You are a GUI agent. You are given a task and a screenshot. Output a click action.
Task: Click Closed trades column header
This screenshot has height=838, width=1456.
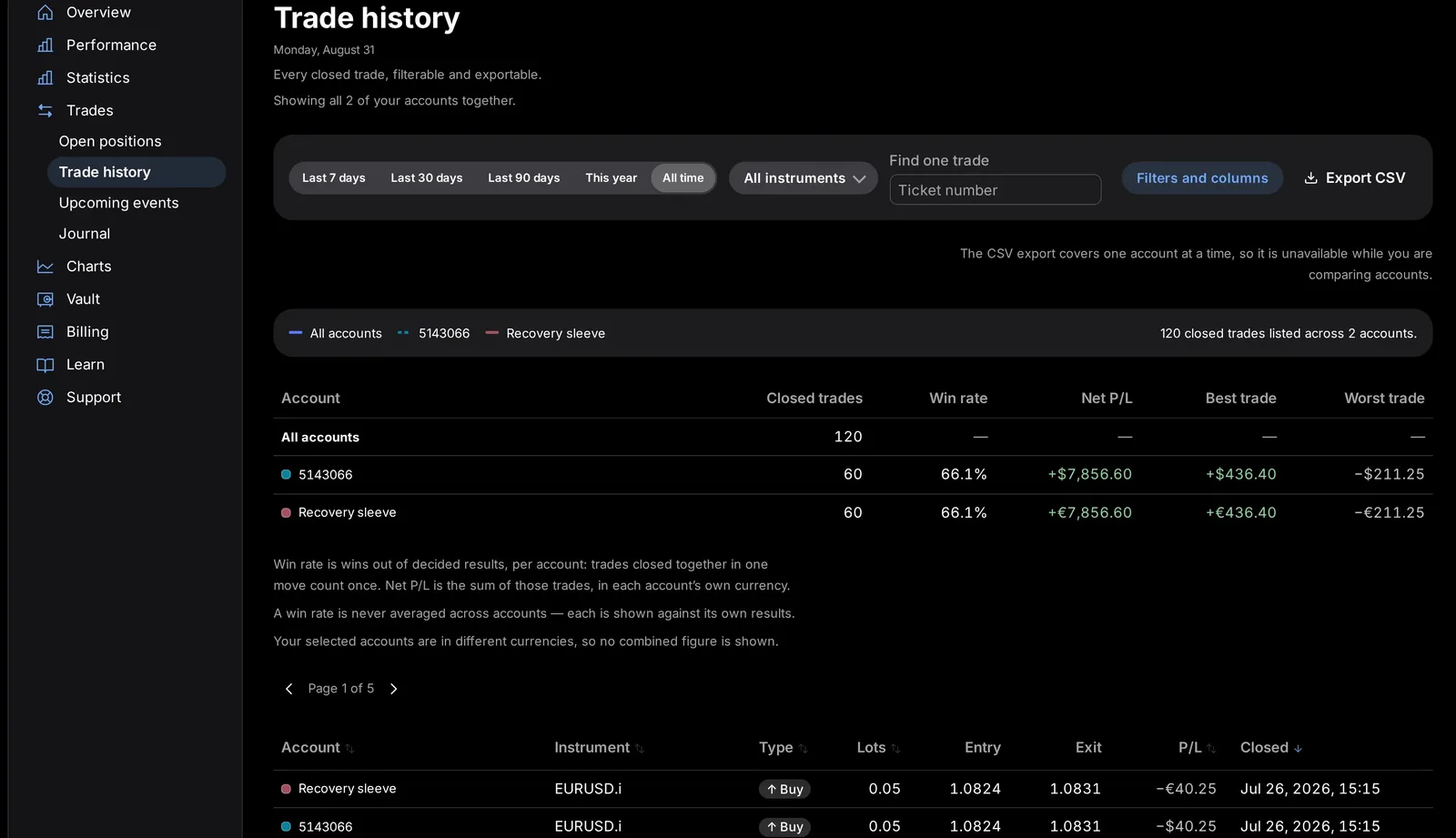tap(814, 399)
